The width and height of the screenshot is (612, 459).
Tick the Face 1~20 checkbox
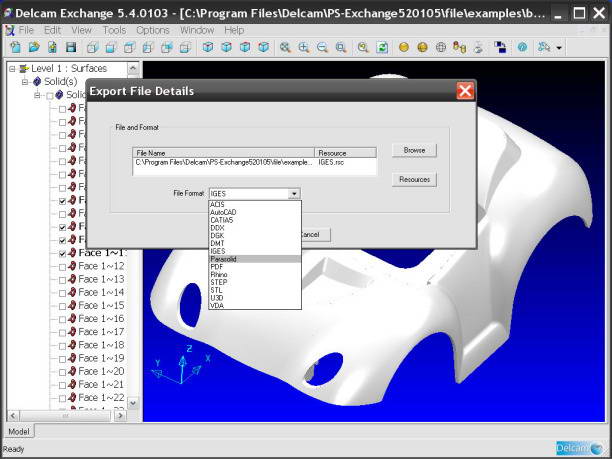coord(62,372)
